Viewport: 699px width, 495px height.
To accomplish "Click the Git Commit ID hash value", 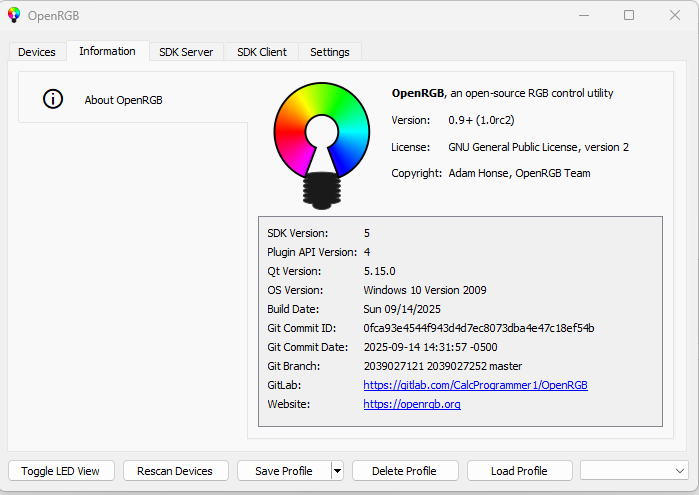I will [479, 328].
